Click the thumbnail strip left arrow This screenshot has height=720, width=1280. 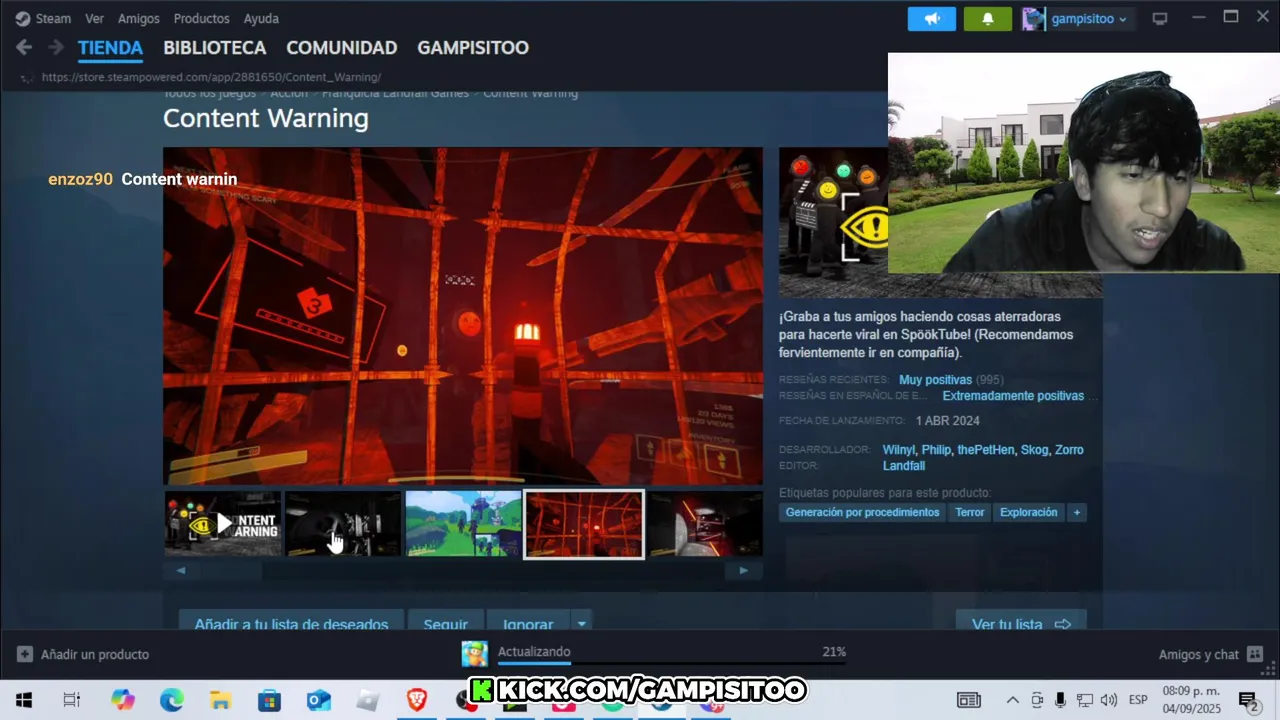(181, 570)
